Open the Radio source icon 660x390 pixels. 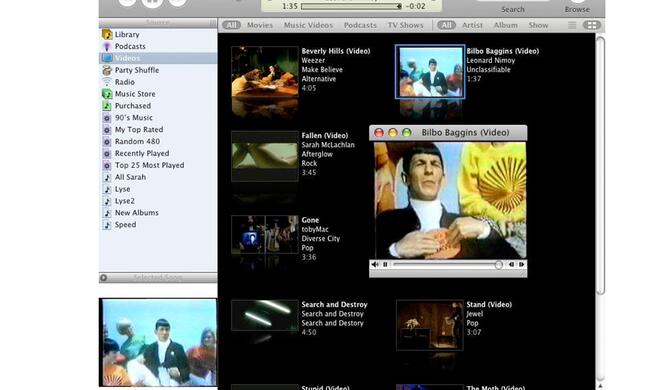click(107, 82)
